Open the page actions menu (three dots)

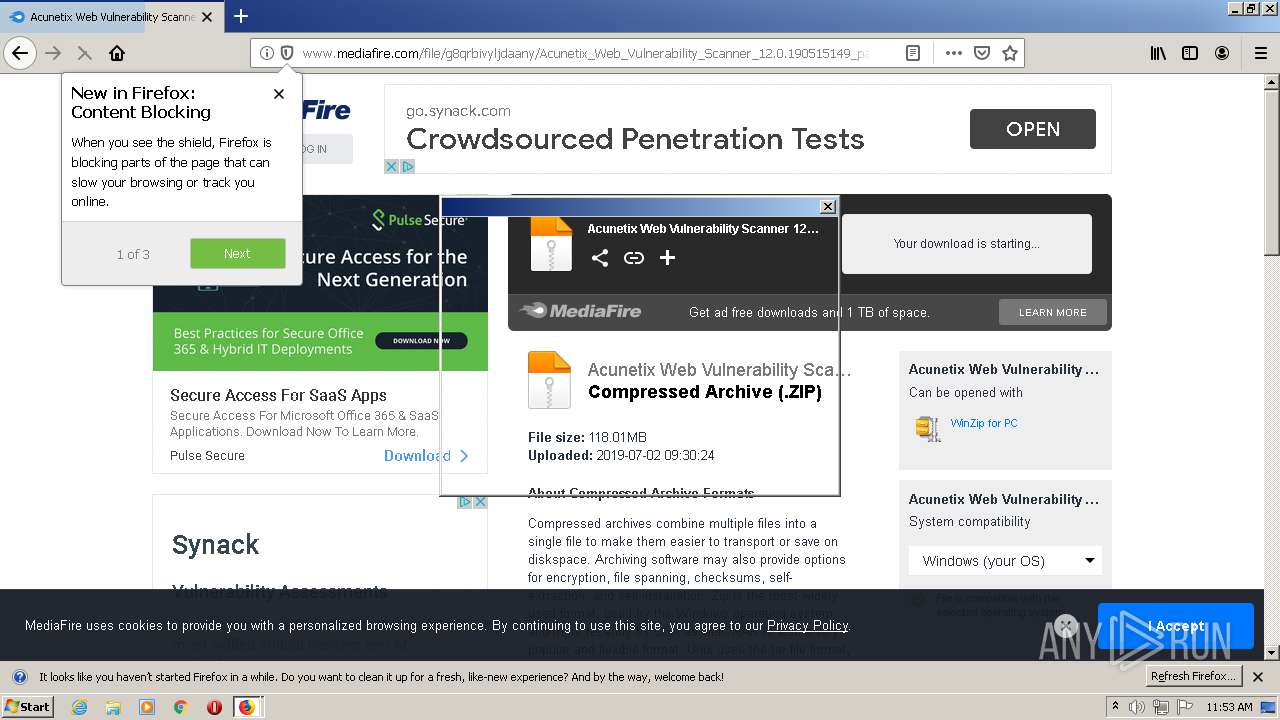[x=954, y=53]
